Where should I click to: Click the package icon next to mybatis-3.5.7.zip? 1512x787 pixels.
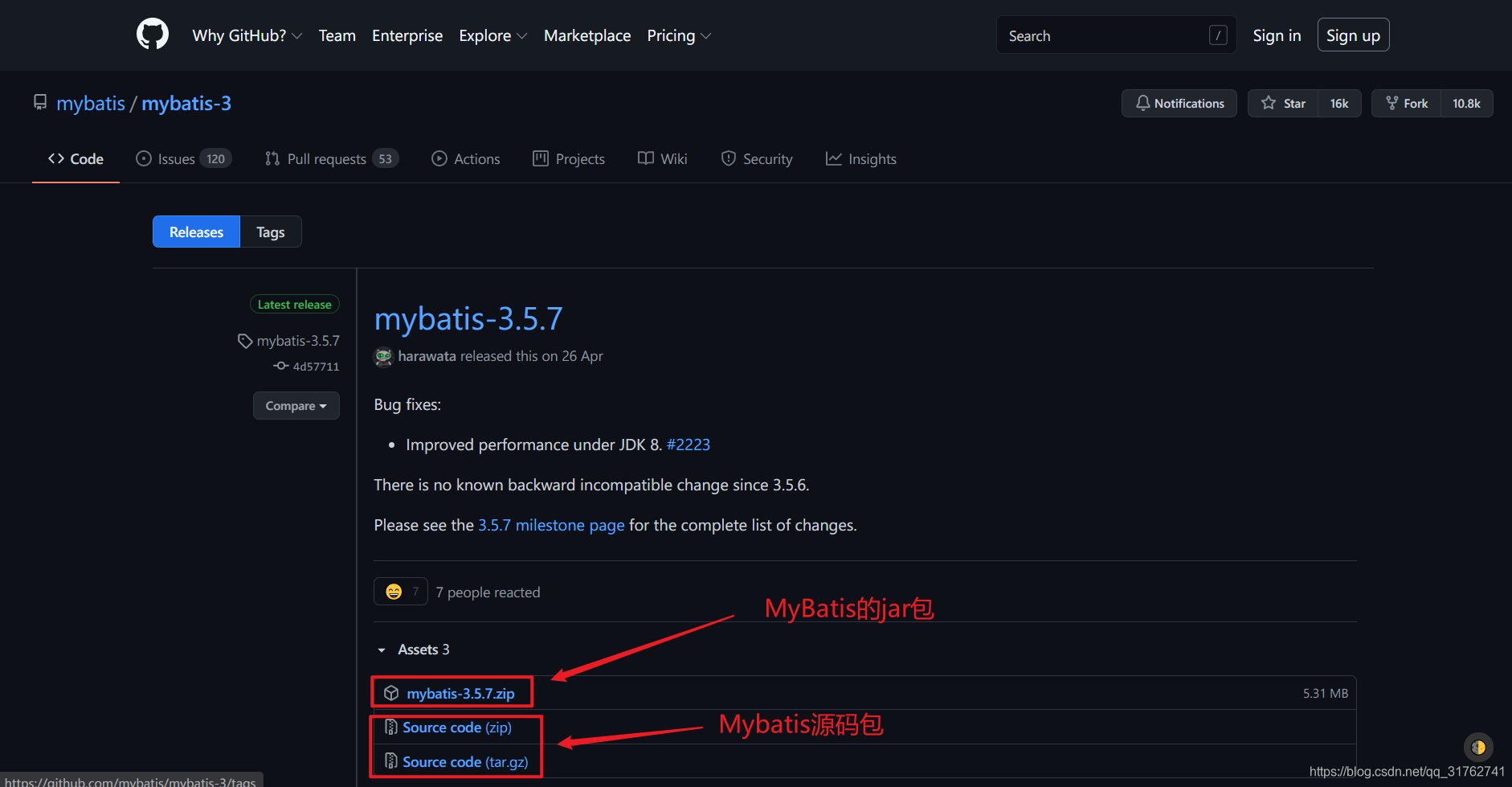391,692
